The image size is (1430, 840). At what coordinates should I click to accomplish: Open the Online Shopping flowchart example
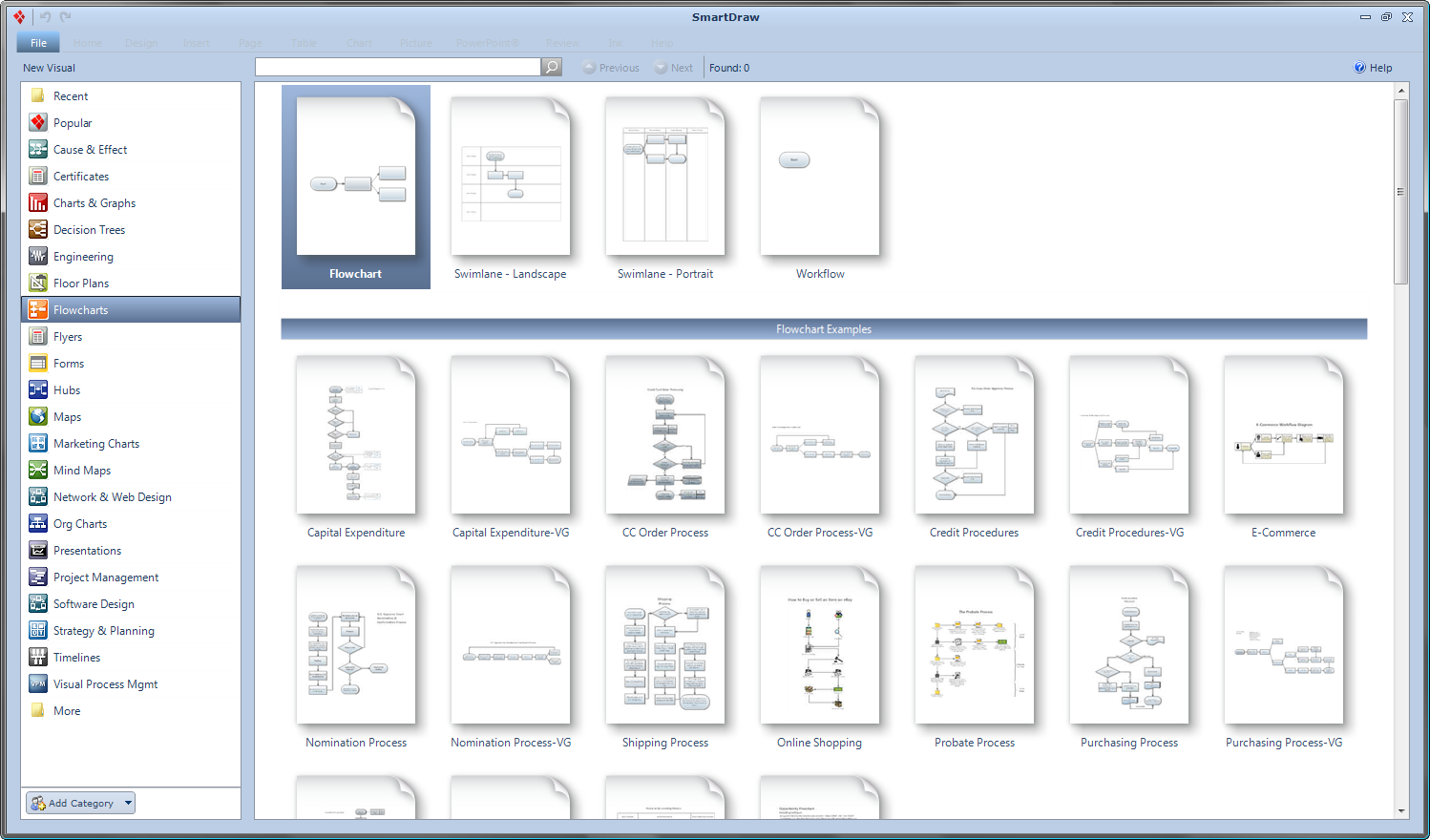coord(819,646)
